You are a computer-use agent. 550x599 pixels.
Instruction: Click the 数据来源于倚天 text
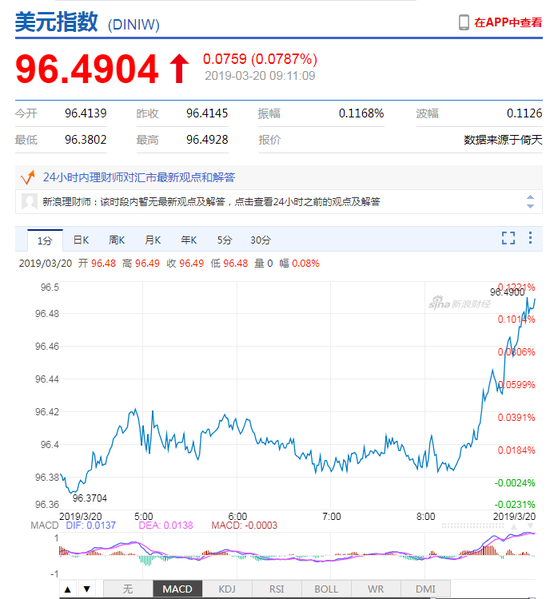coord(503,140)
